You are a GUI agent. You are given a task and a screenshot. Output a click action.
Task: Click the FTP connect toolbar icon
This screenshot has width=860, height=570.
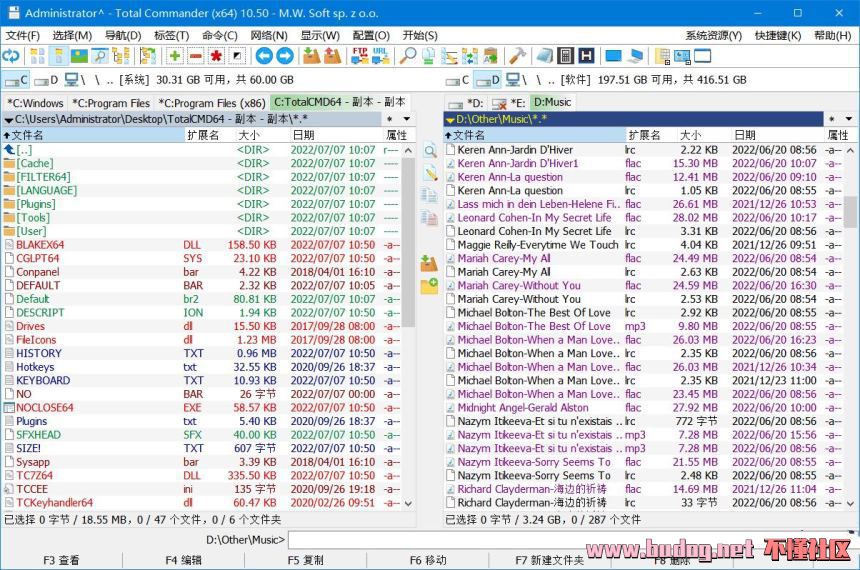[359, 56]
